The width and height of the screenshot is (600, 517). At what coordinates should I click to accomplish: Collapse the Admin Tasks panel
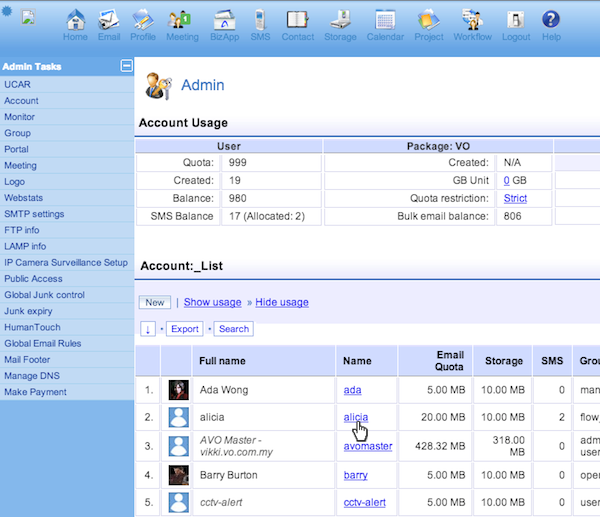tap(126, 66)
